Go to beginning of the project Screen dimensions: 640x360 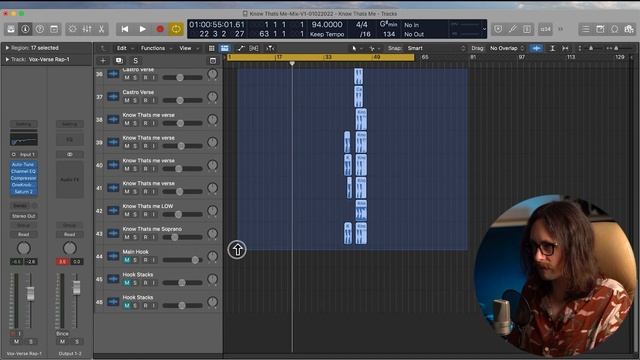coord(125,29)
